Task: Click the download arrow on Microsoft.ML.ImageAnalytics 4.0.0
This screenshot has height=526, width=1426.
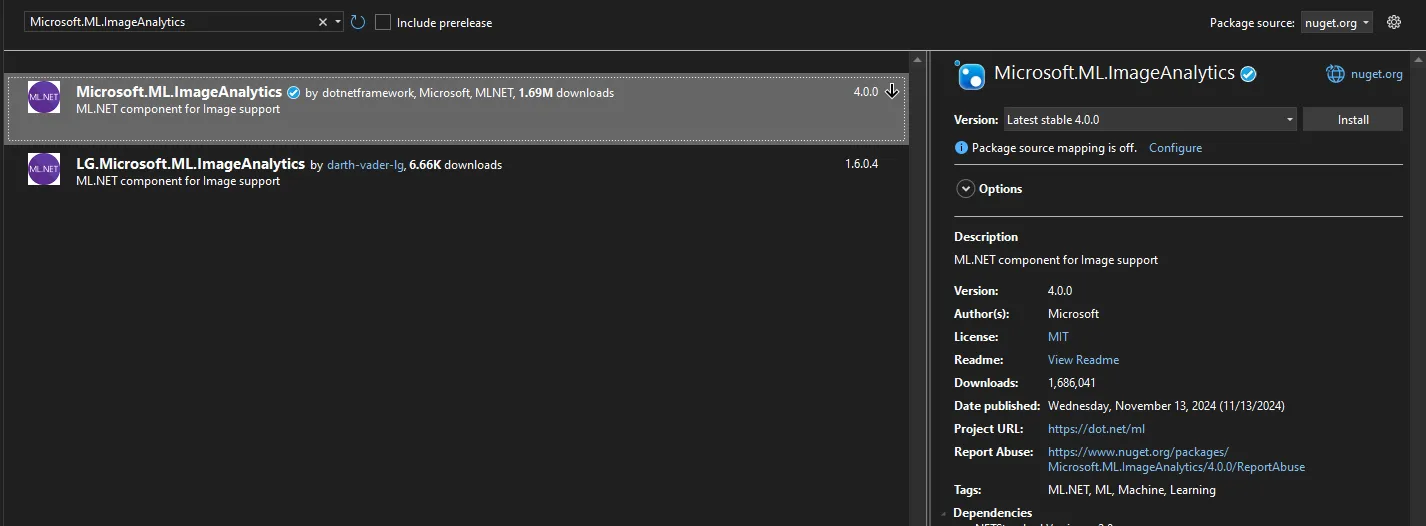Action: click(892, 92)
